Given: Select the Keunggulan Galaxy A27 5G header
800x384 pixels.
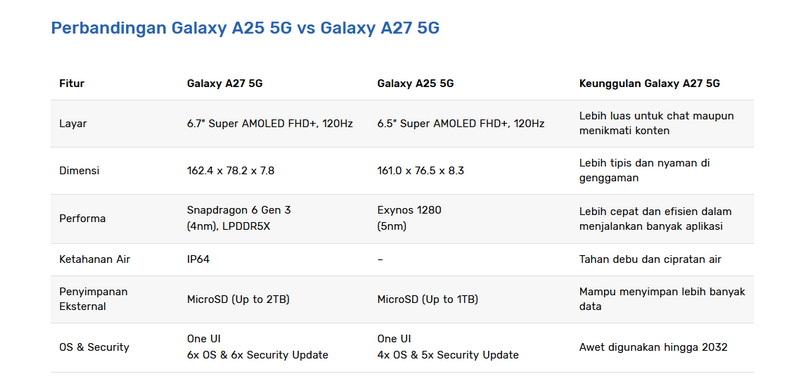Looking at the screenshot, I should (649, 84).
